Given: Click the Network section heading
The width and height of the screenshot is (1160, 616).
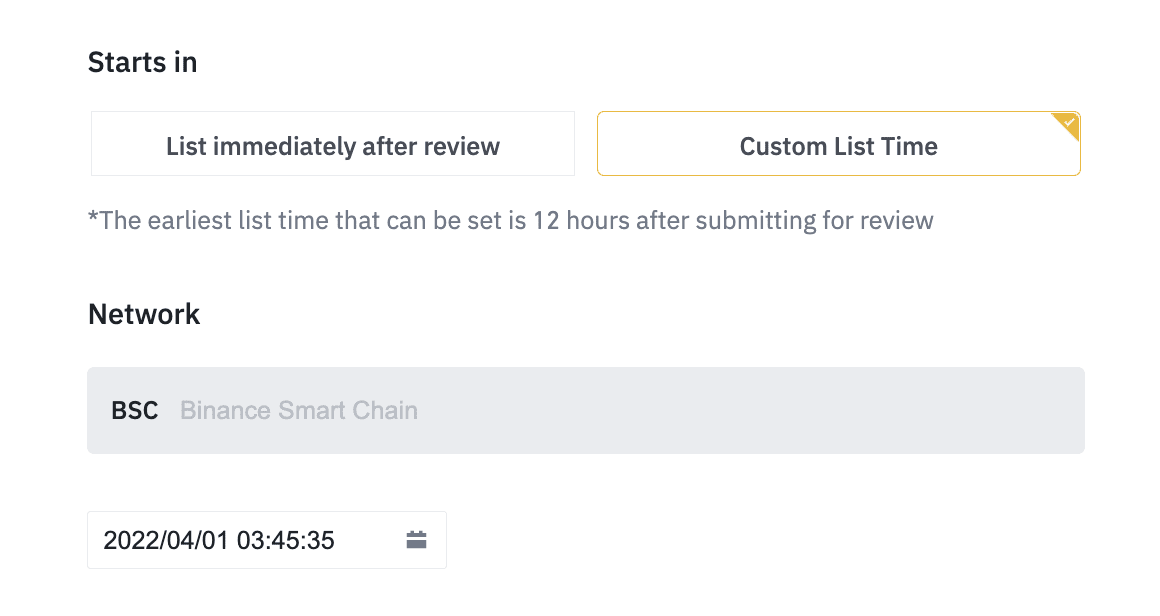Looking at the screenshot, I should (x=144, y=314).
